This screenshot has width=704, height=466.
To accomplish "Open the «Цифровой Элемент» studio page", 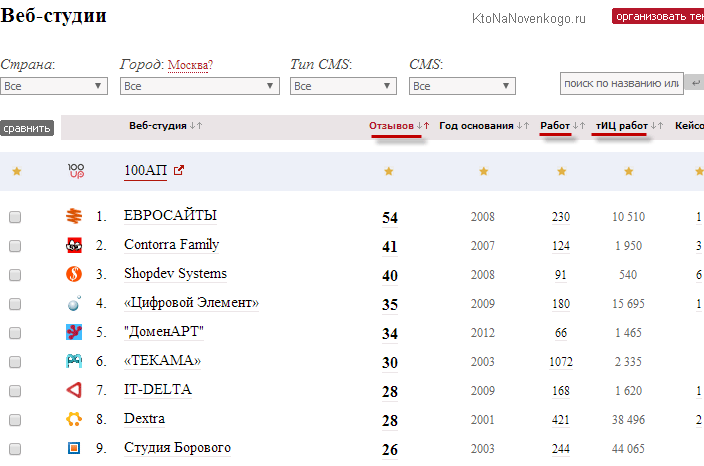I will (191, 303).
